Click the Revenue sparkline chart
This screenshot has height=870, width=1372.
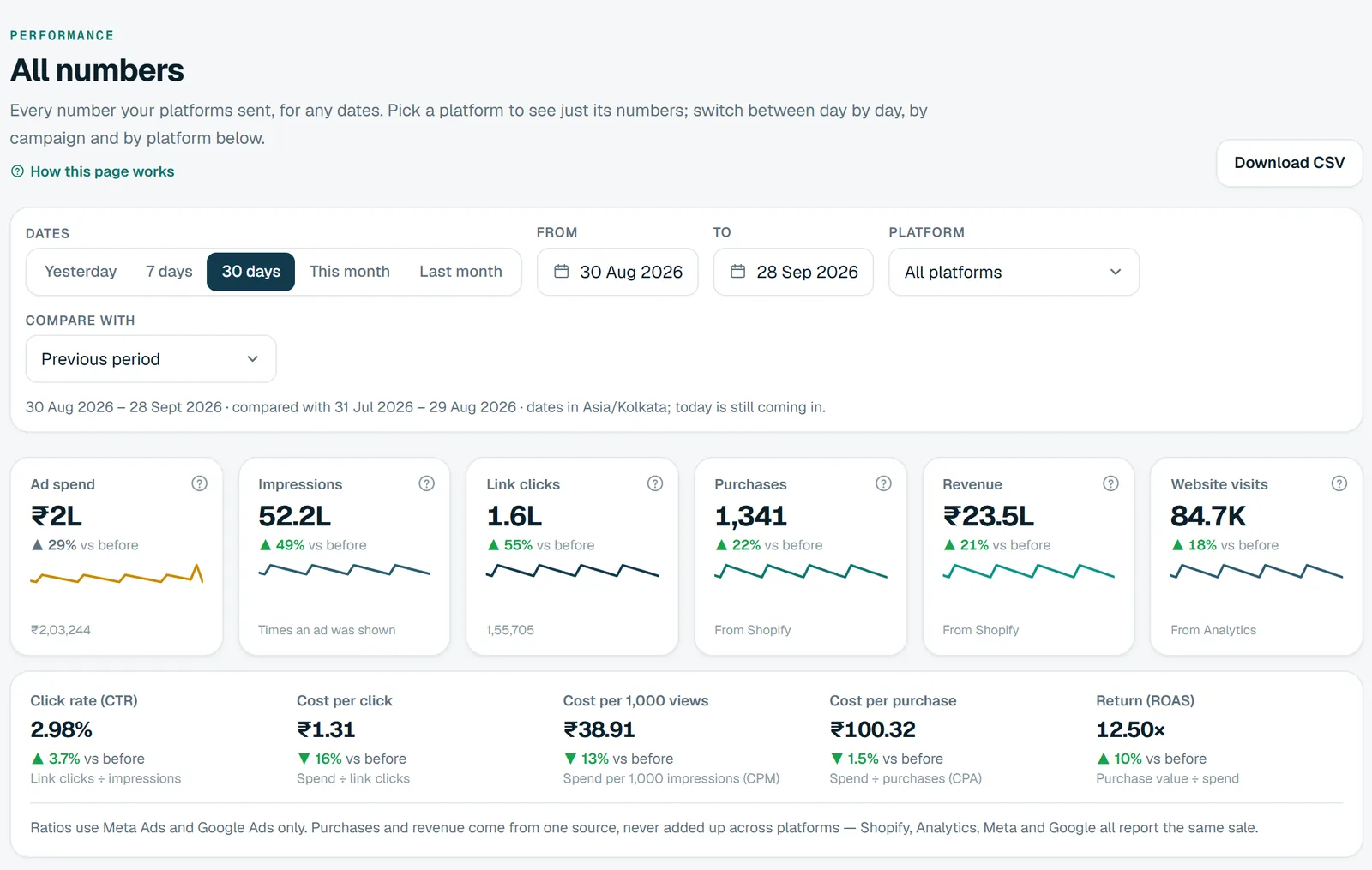coord(1028,571)
